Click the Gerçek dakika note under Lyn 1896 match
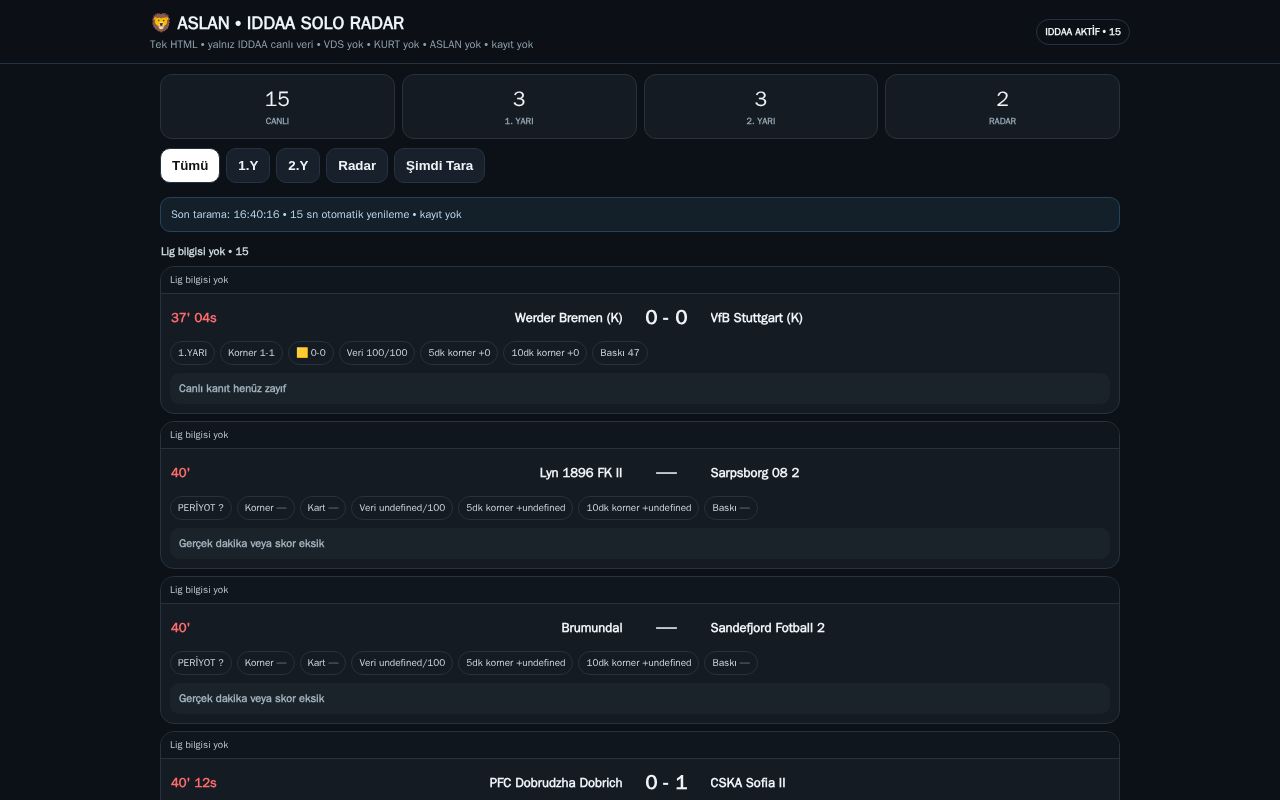The width and height of the screenshot is (1280, 800). [640, 544]
